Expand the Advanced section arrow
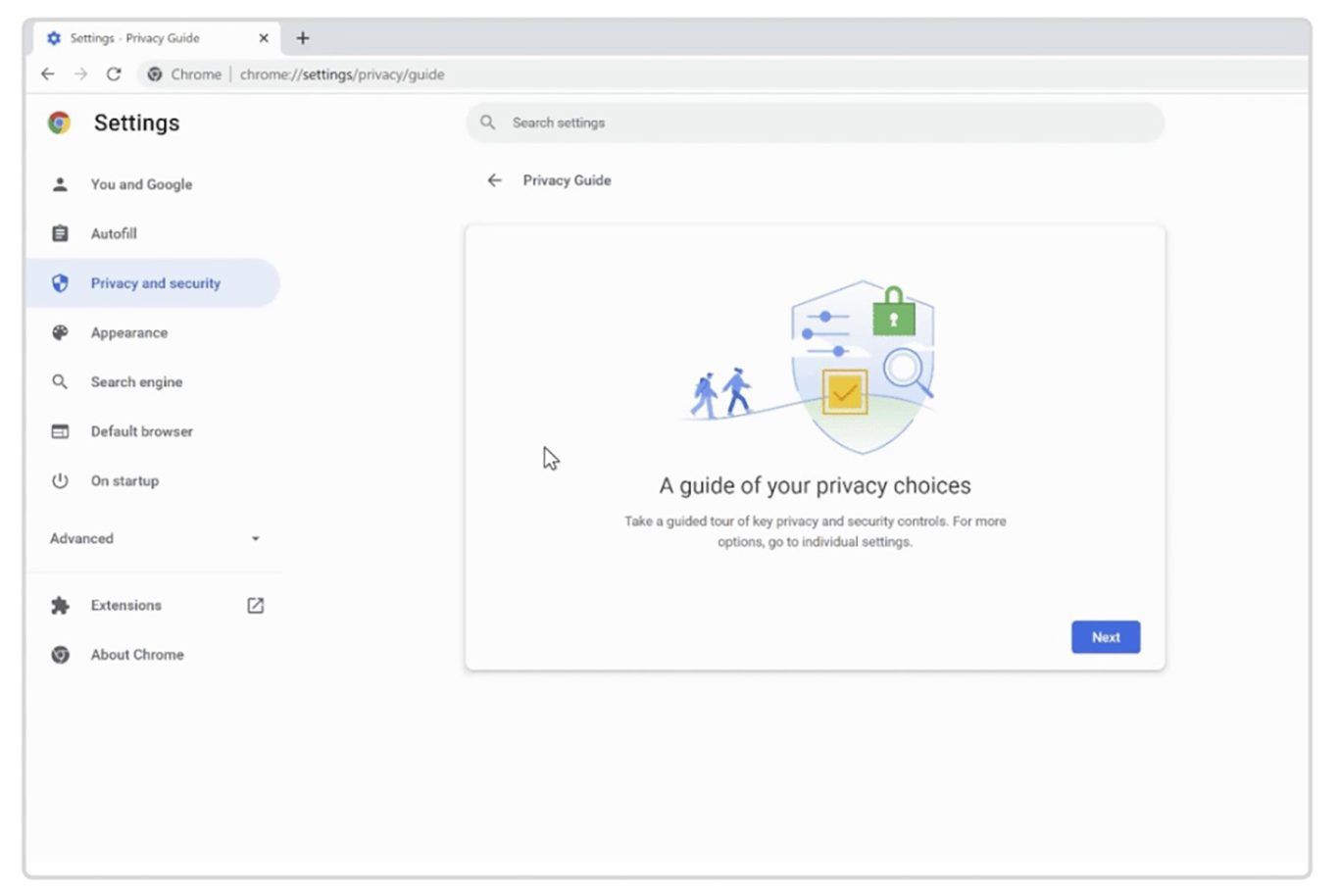The width and height of the screenshot is (1339, 896). click(x=255, y=539)
